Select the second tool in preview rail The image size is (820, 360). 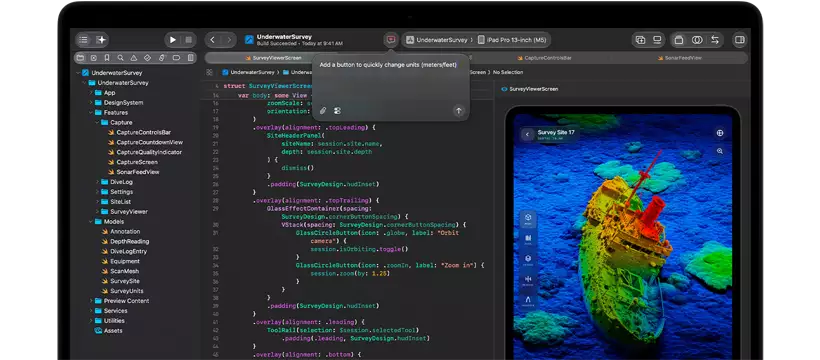(528, 239)
